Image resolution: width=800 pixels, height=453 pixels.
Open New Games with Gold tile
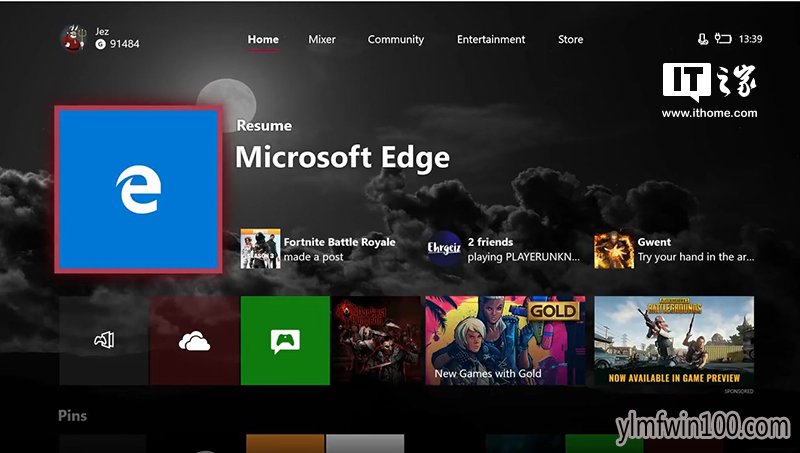click(x=505, y=340)
